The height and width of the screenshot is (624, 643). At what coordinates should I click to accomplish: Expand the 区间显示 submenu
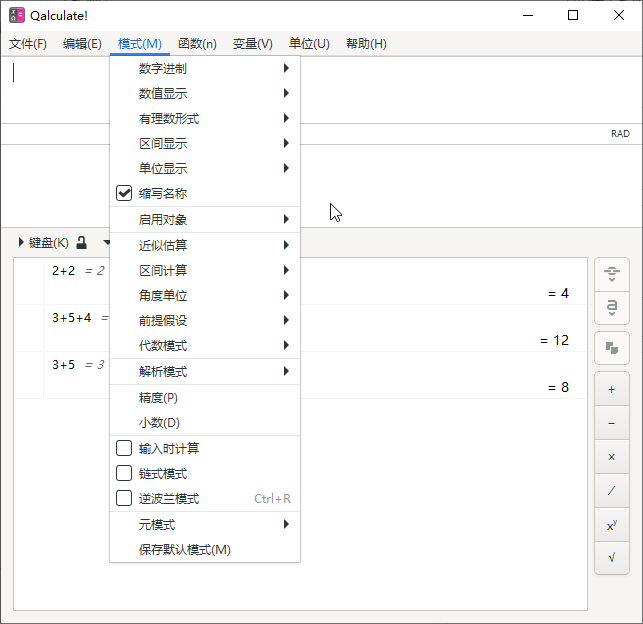click(205, 143)
